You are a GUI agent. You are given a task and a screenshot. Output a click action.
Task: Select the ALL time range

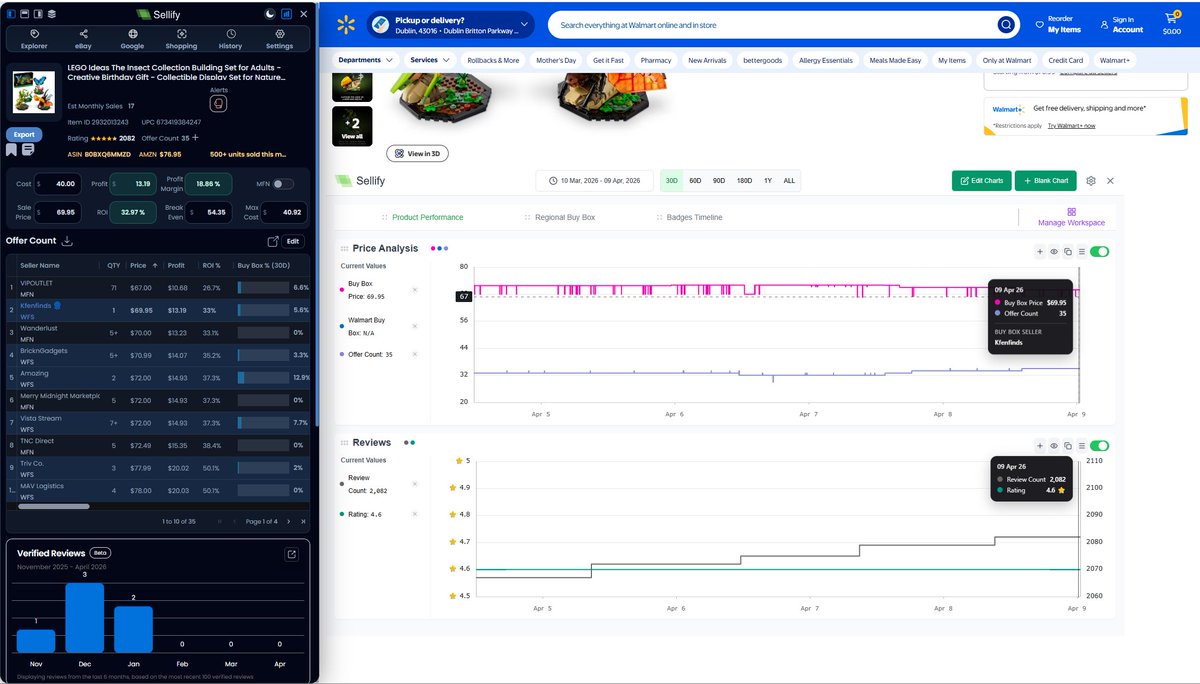[x=789, y=181]
